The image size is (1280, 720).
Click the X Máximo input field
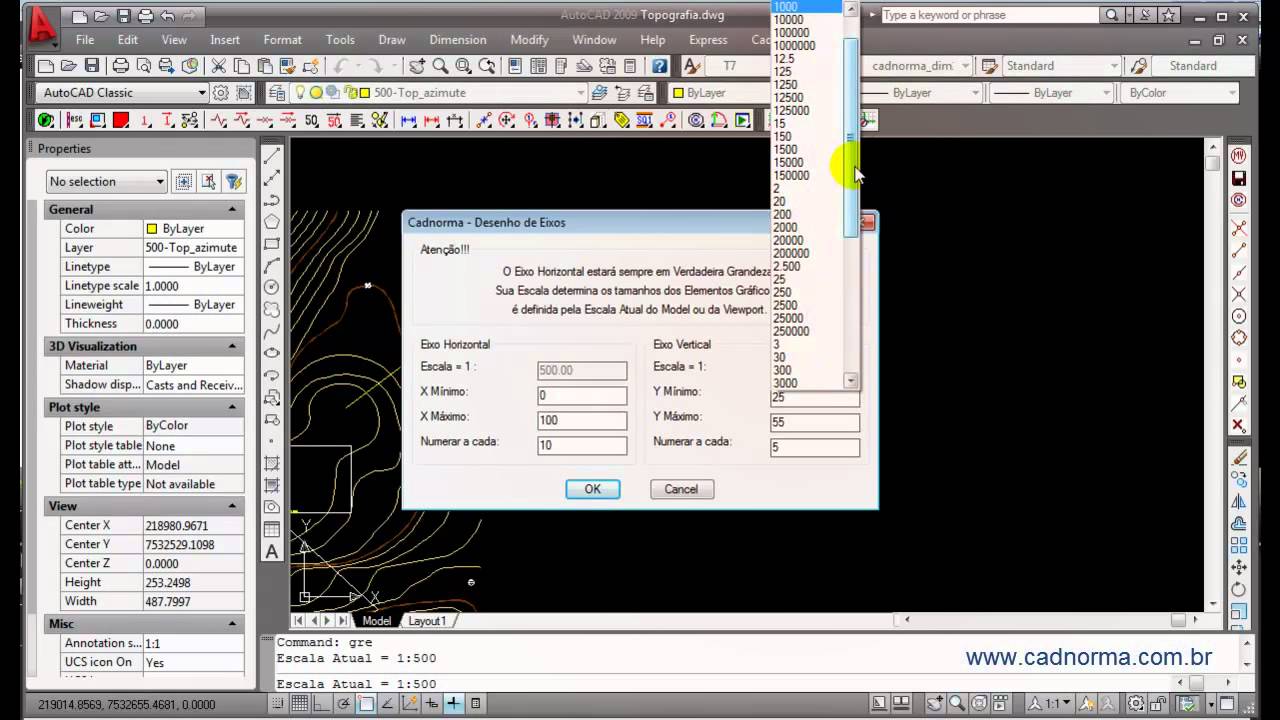(582, 420)
